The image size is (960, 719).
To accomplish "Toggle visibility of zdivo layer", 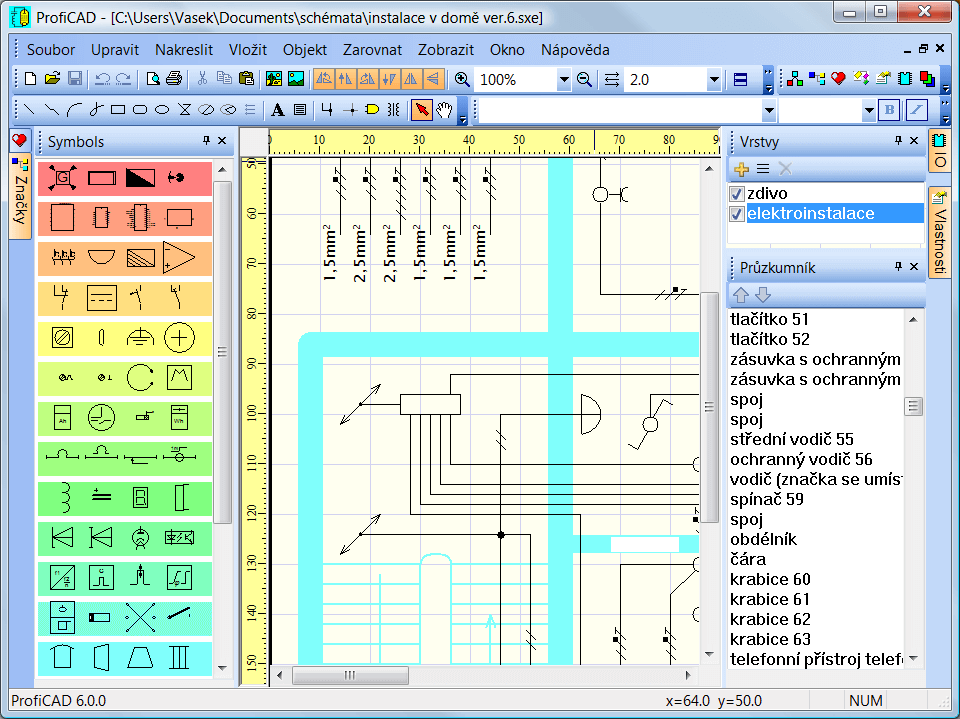I will point(737,194).
